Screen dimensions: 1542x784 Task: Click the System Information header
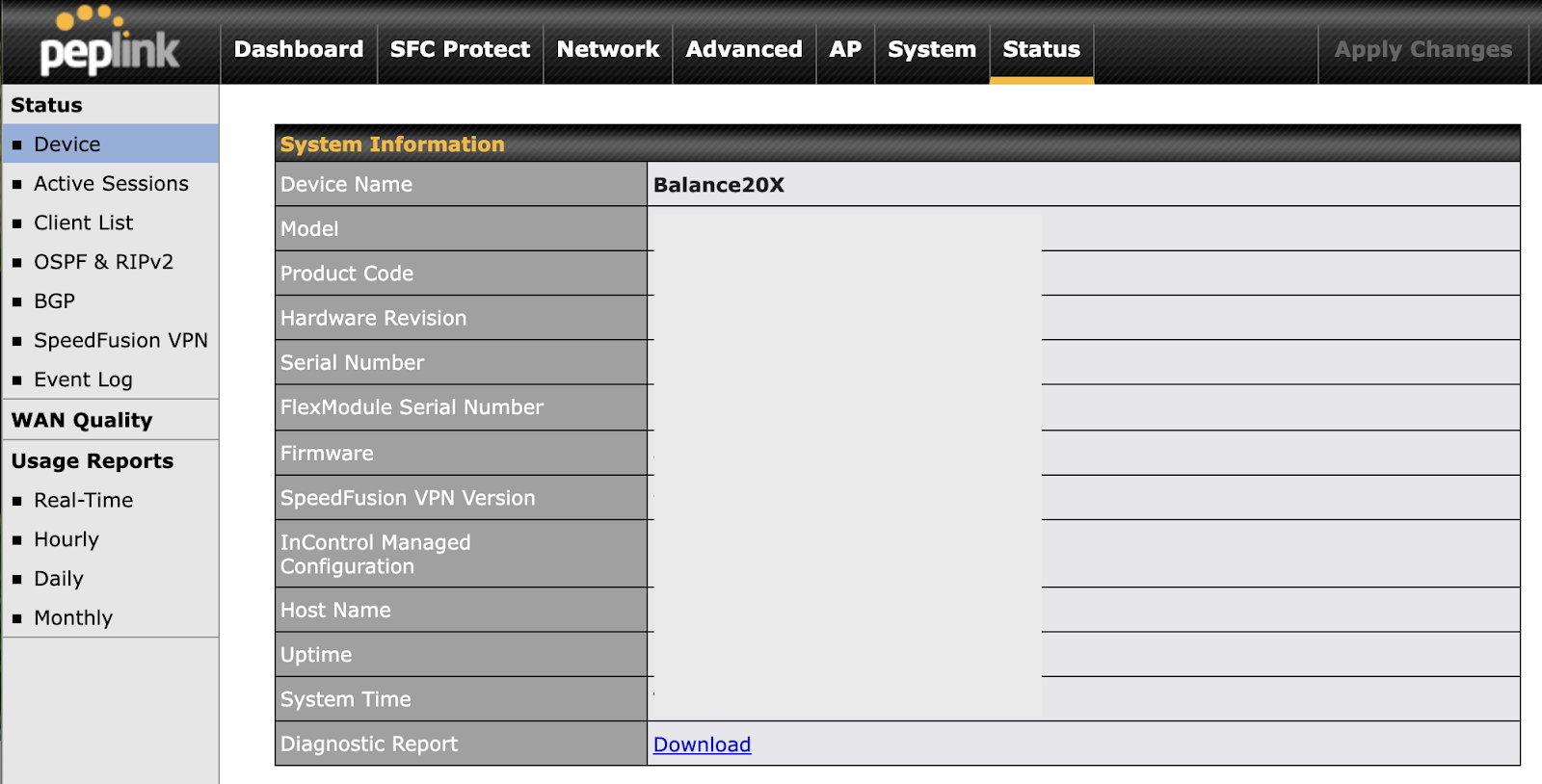pyautogui.click(x=392, y=144)
